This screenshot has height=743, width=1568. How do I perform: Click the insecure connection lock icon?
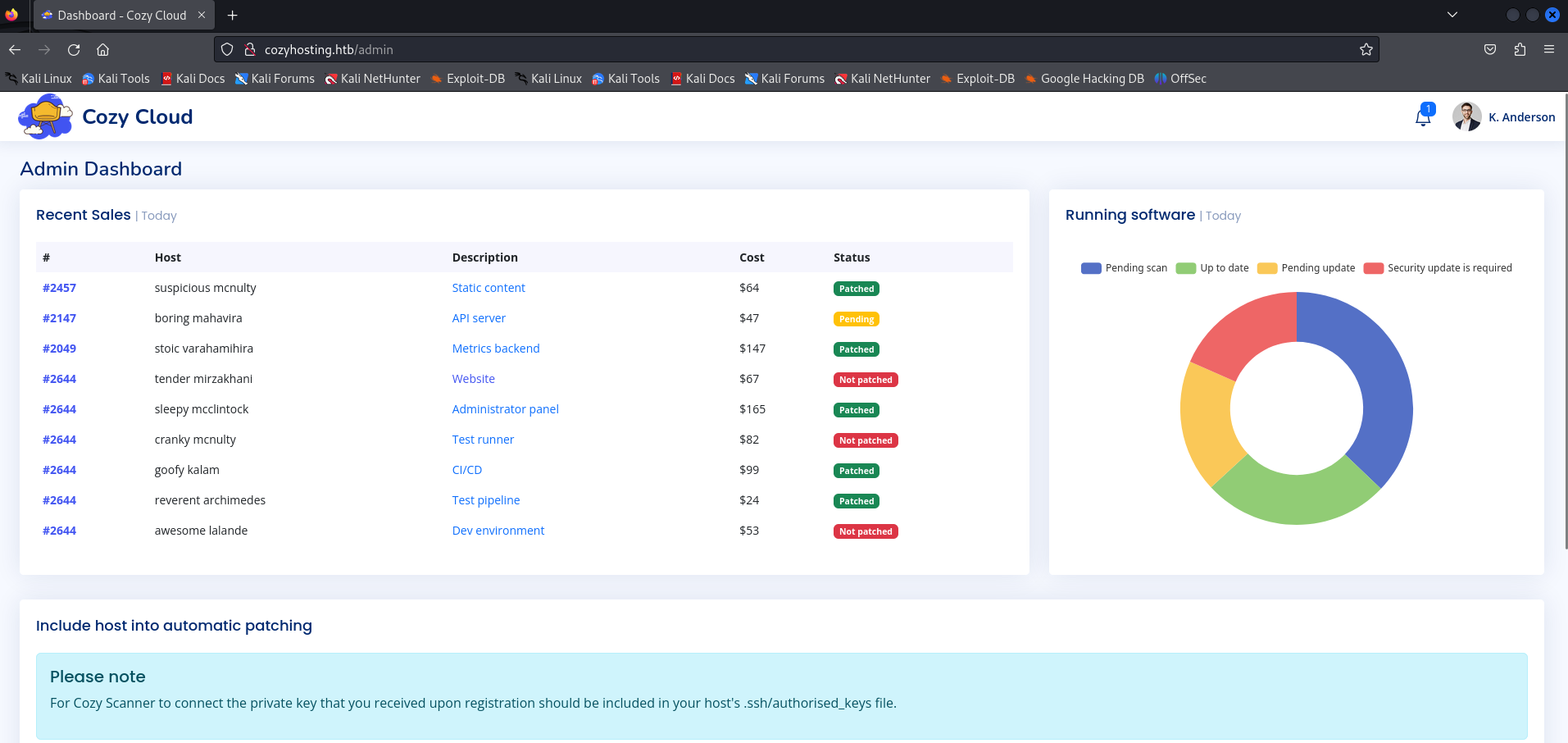(x=250, y=50)
